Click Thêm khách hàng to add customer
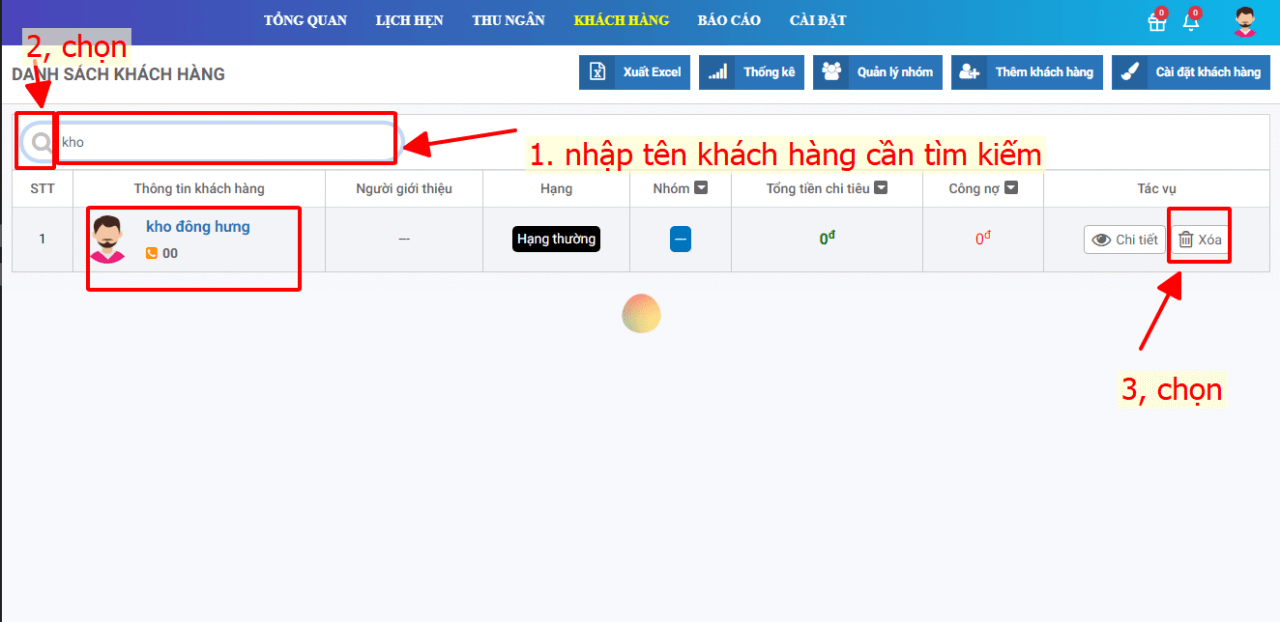This screenshot has width=1280, height=622. pyautogui.click(x=1027, y=72)
